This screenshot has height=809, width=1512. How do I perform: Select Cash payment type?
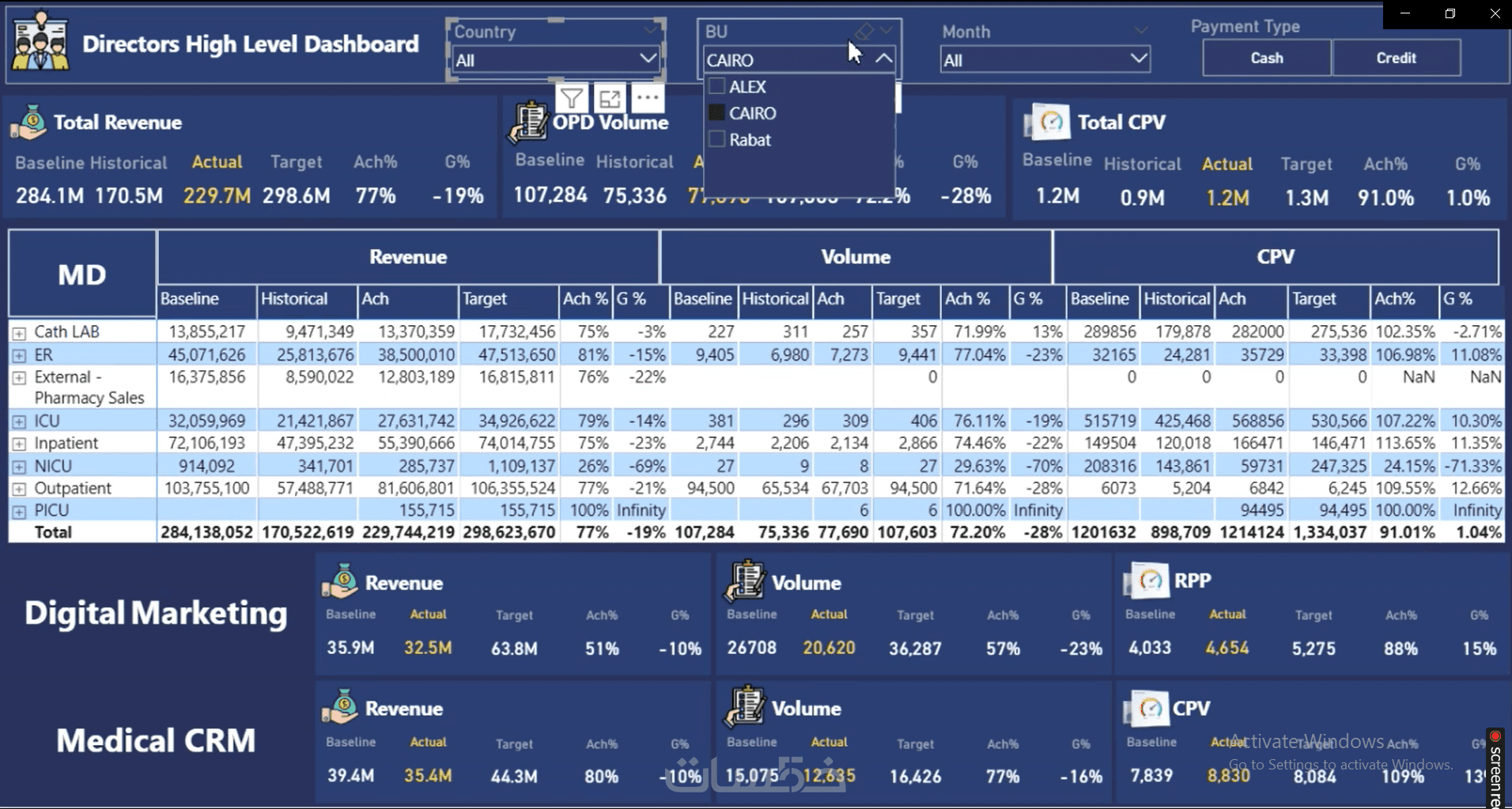[1267, 58]
